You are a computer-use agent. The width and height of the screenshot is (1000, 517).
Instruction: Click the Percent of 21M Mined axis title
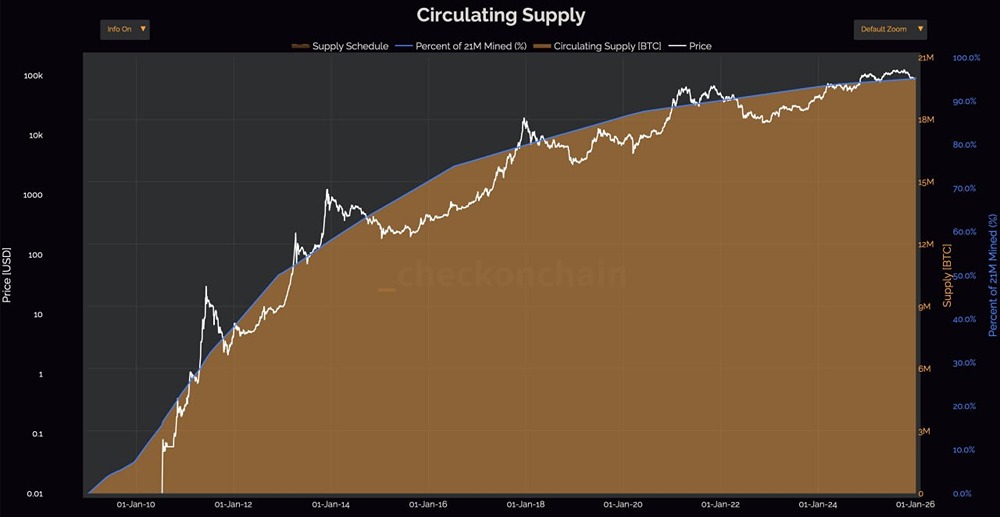993,274
